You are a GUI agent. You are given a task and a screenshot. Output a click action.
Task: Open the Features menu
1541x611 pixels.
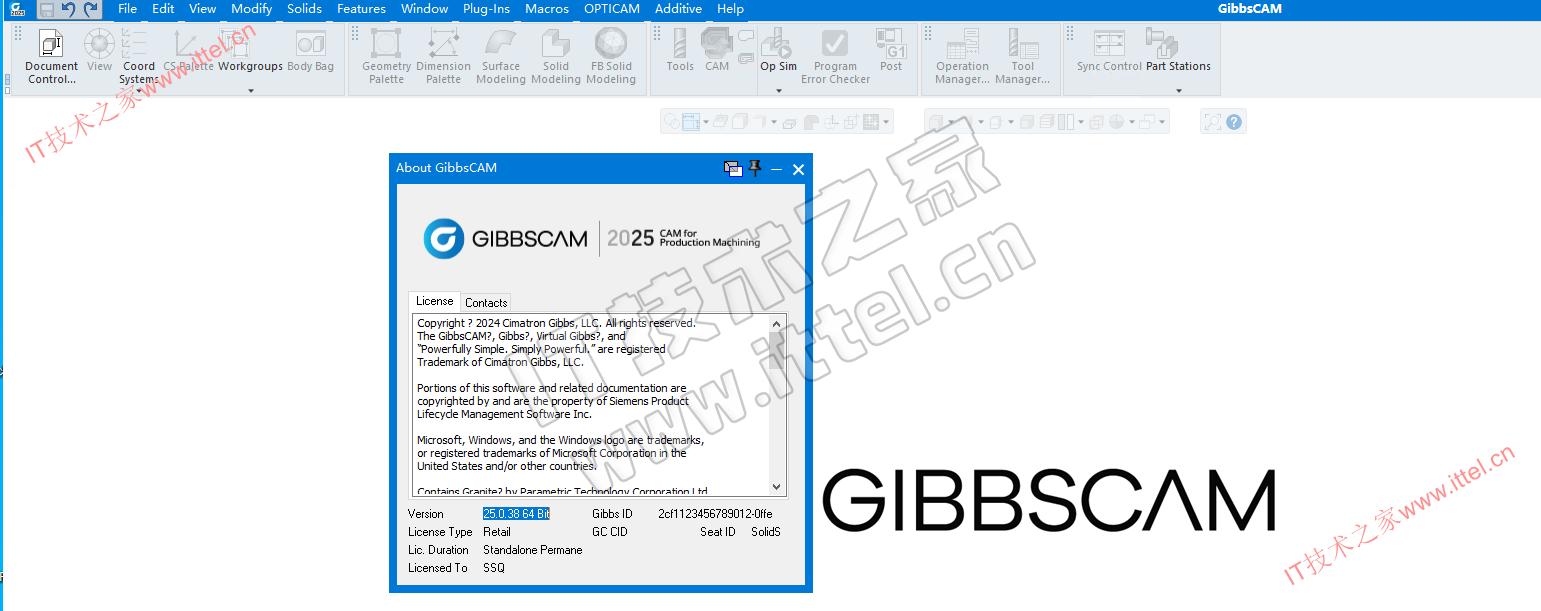pos(361,9)
